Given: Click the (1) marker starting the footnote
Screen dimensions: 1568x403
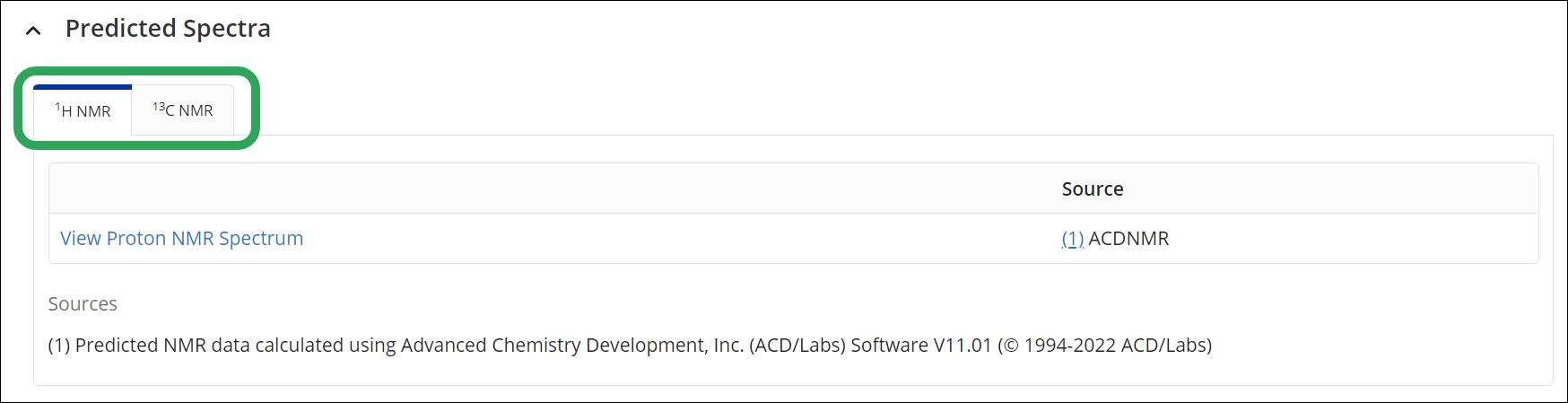Looking at the screenshot, I should (59, 345).
